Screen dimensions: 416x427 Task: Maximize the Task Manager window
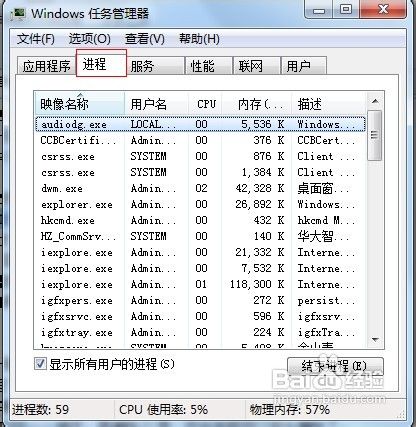point(346,10)
